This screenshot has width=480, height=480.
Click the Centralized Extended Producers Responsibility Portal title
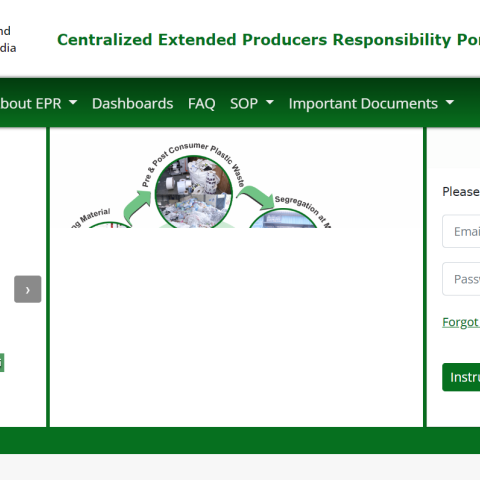268,40
